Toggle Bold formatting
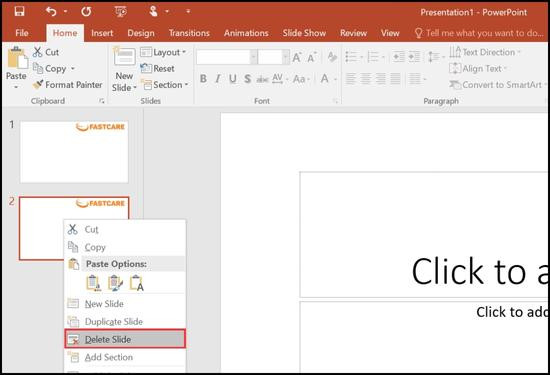Screen dimensions: 550x375 203,79
